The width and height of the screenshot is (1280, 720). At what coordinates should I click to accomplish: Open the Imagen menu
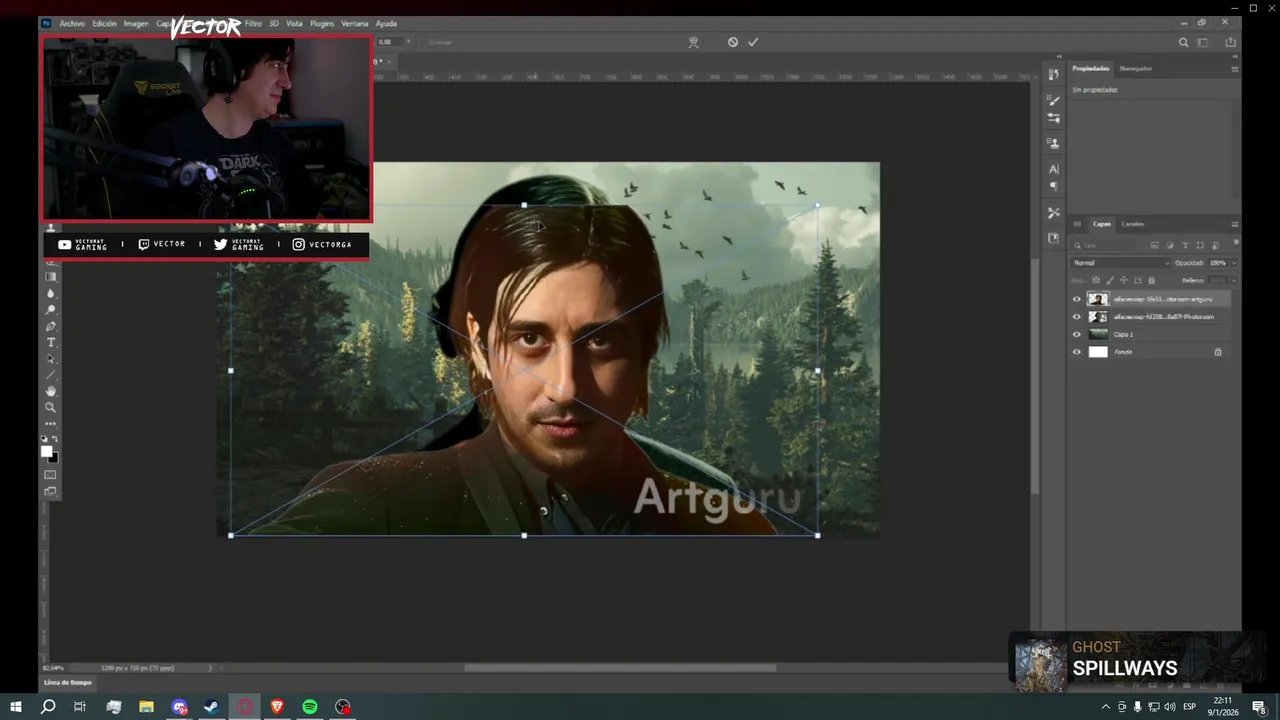(136, 23)
